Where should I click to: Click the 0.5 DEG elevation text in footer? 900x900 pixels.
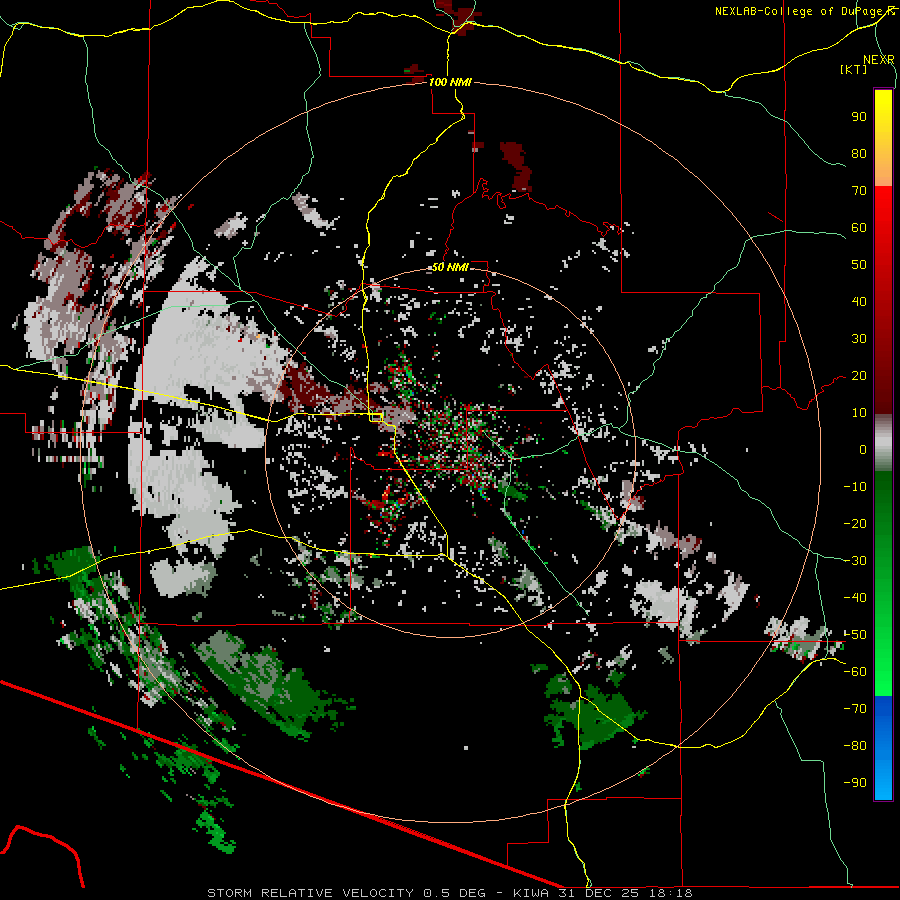coord(454,893)
